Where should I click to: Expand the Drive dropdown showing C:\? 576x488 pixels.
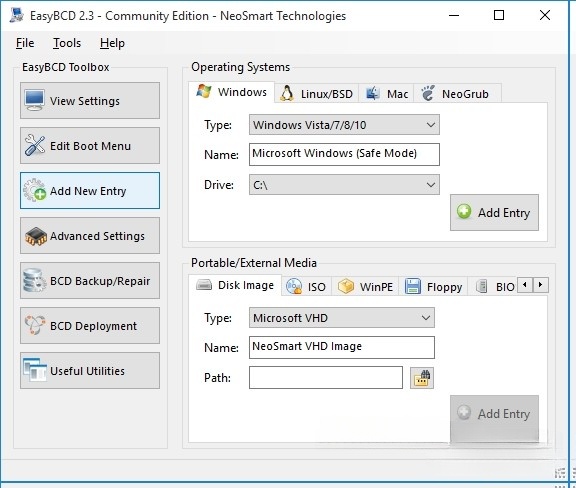(x=344, y=184)
